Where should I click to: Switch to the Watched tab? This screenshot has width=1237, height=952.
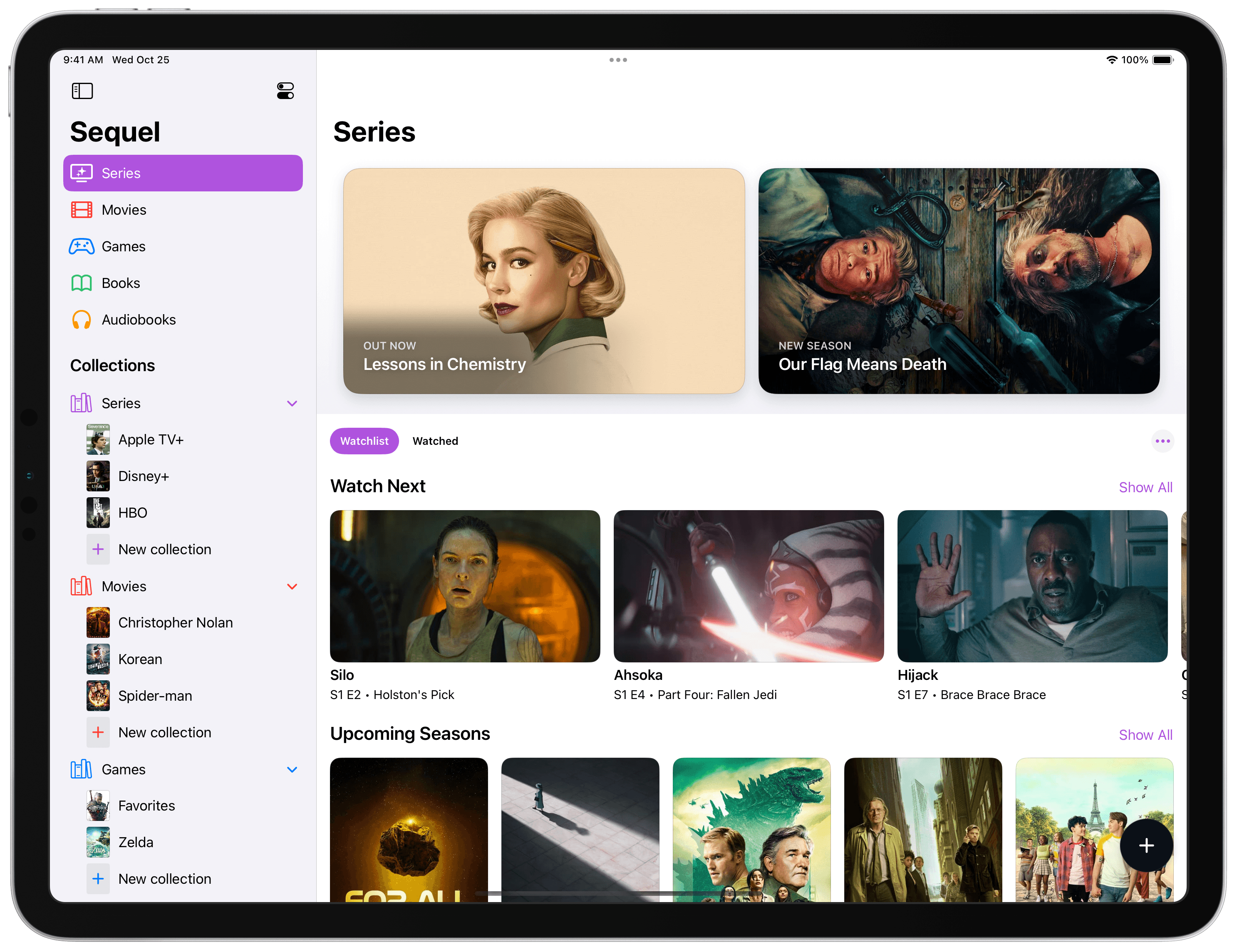[x=435, y=441]
